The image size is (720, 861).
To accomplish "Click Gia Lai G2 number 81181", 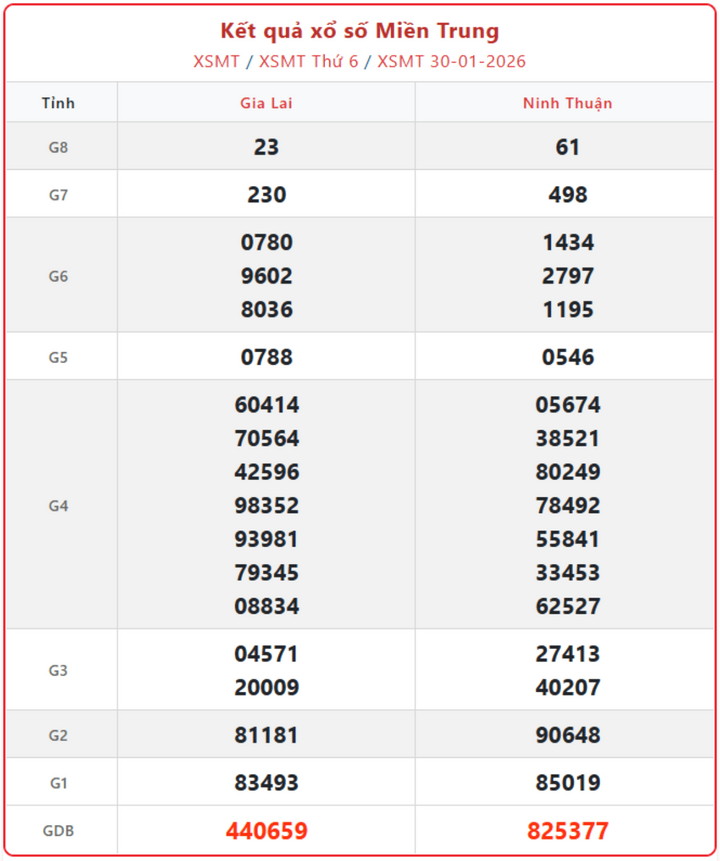I will pyautogui.click(x=266, y=735).
